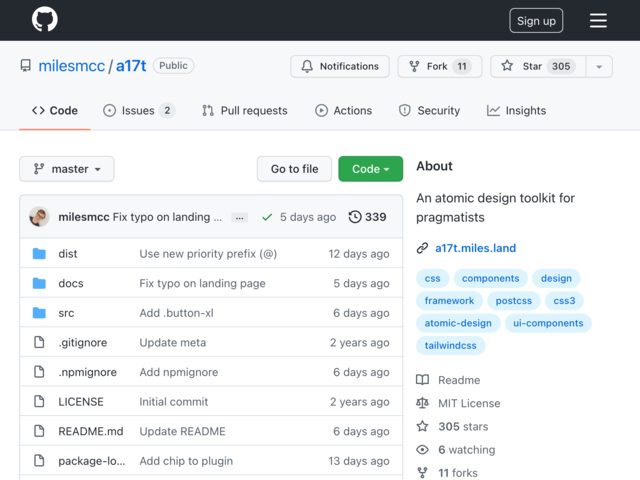The height and width of the screenshot is (480, 640).
Task: Open the MIT License link
Action: click(458, 403)
